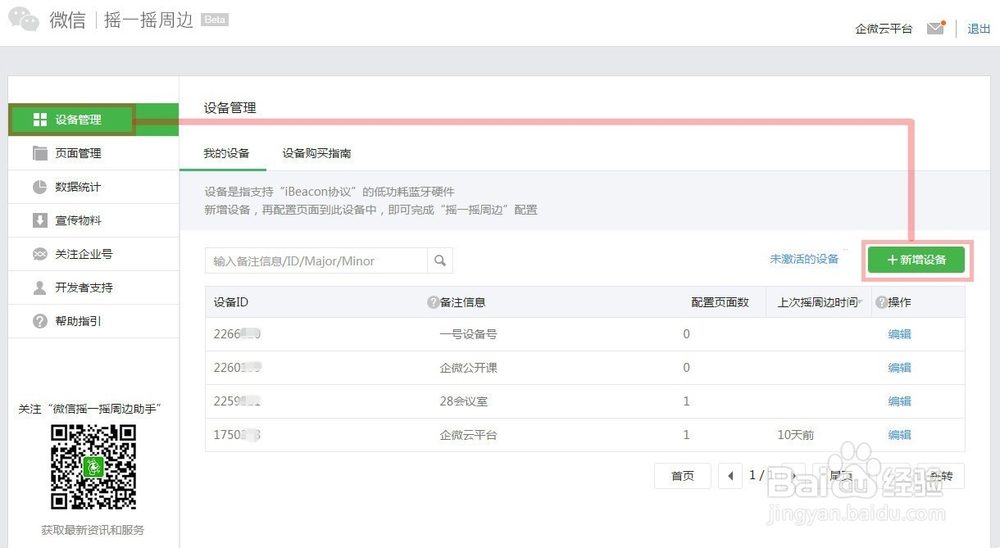Click the 宣传物料 download icon
1000x548 pixels.
pos(40,220)
